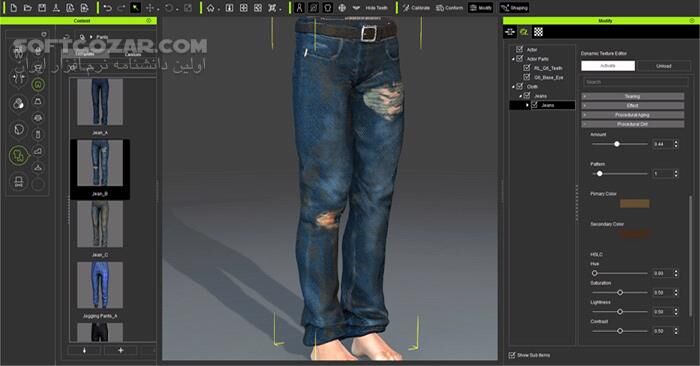
Task: Open the Secondary Color swatch
Action: (x=634, y=233)
